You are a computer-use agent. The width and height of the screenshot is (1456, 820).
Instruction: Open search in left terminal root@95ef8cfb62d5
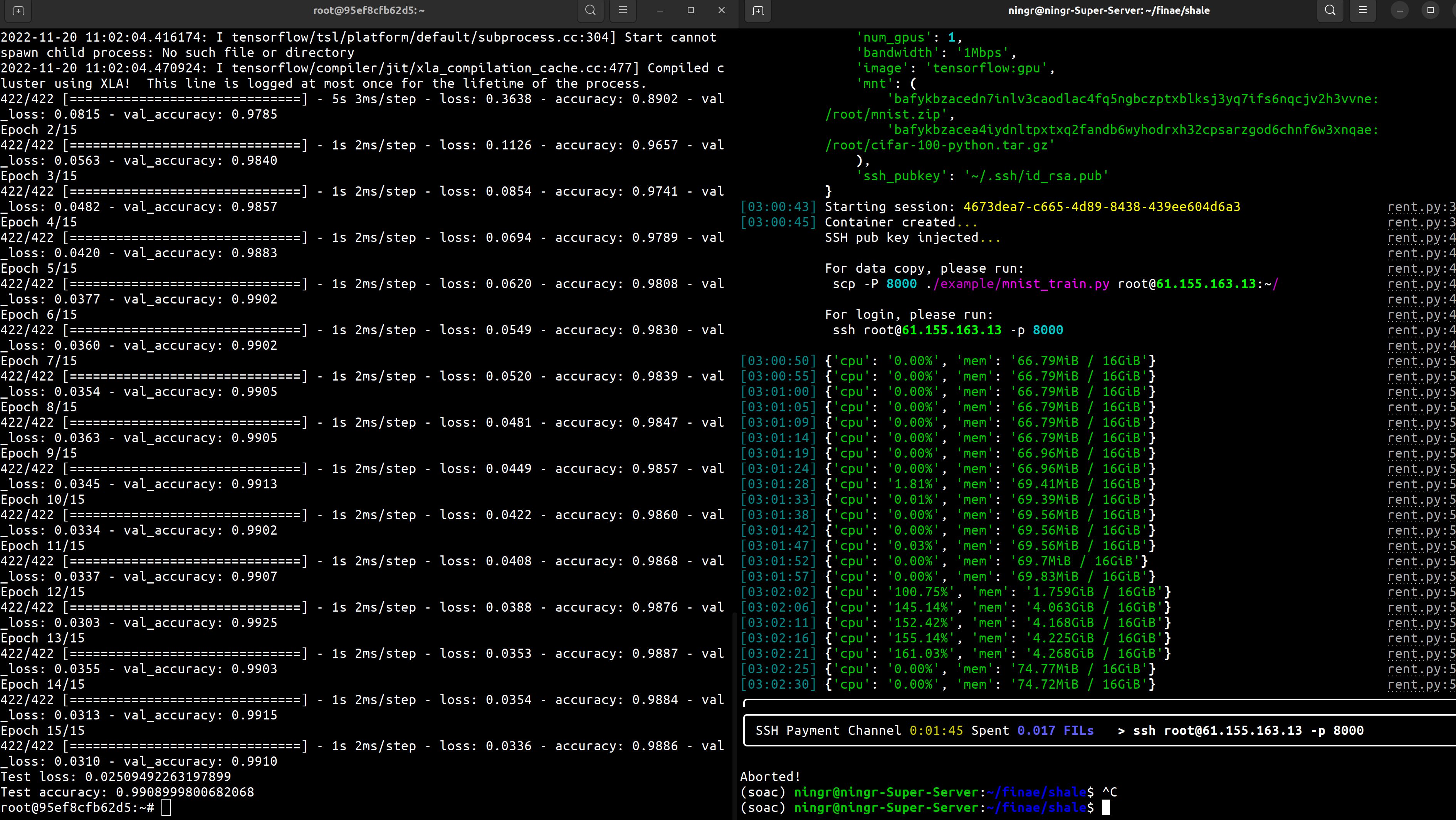tap(590, 10)
